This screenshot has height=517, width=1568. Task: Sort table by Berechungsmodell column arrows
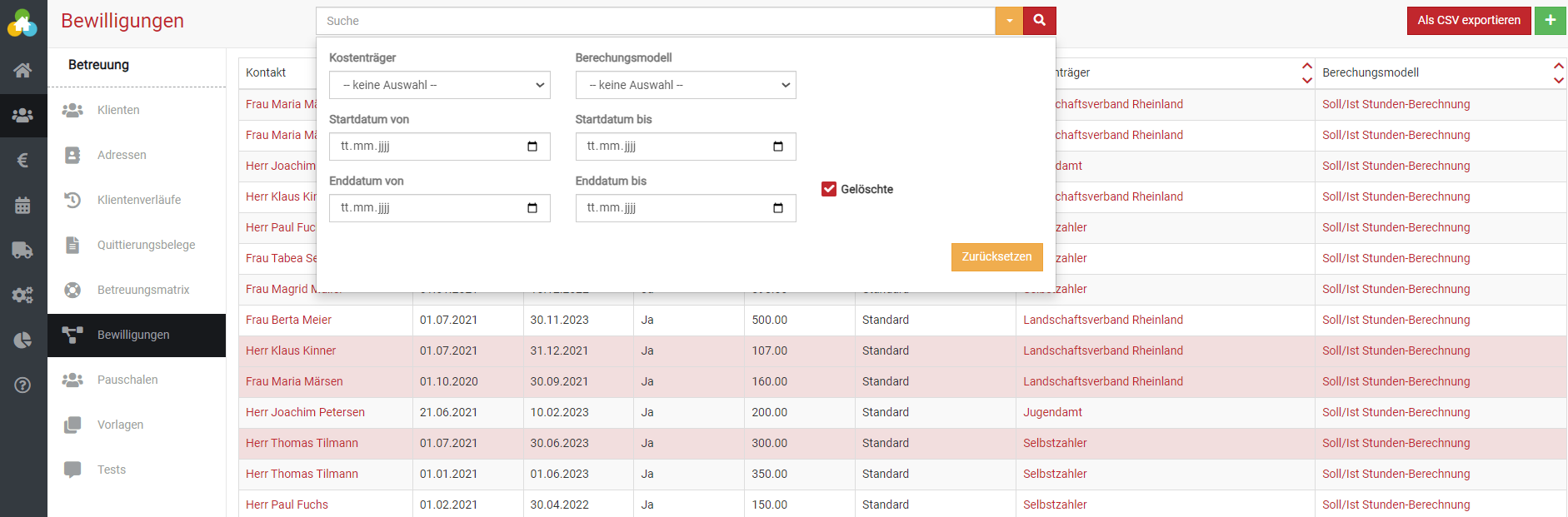pos(1558,72)
